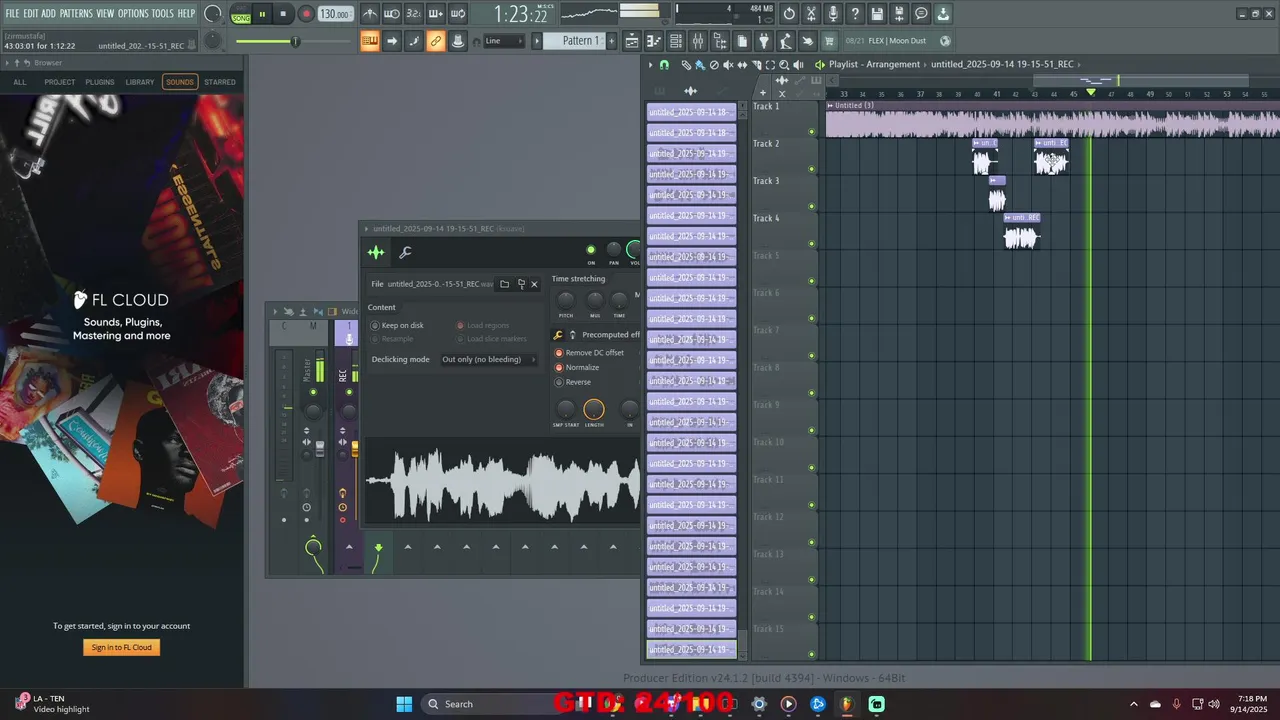Switch to the LIBRARY browser tab

[140, 82]
